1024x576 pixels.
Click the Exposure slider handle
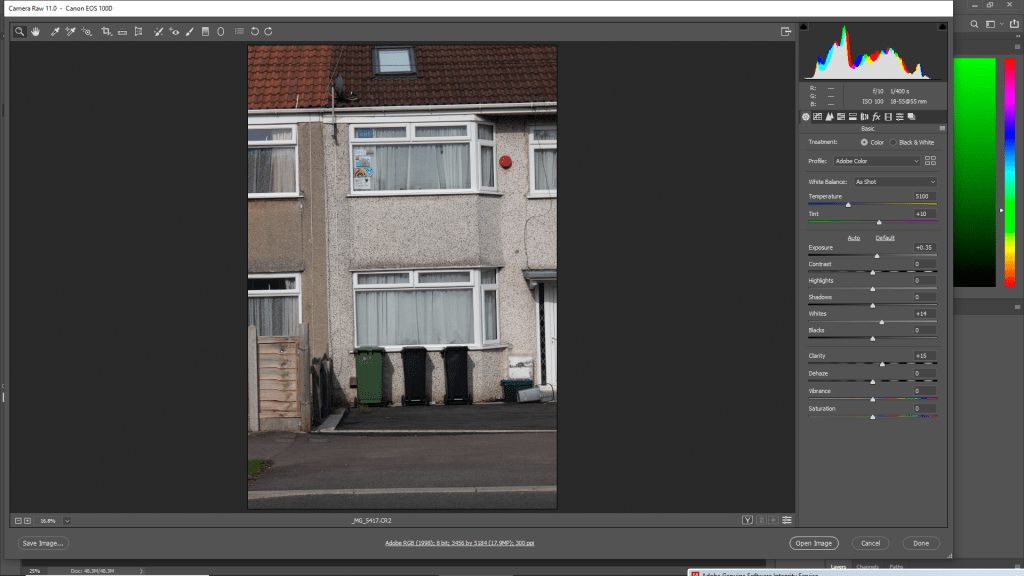click(x=877, y=256)
